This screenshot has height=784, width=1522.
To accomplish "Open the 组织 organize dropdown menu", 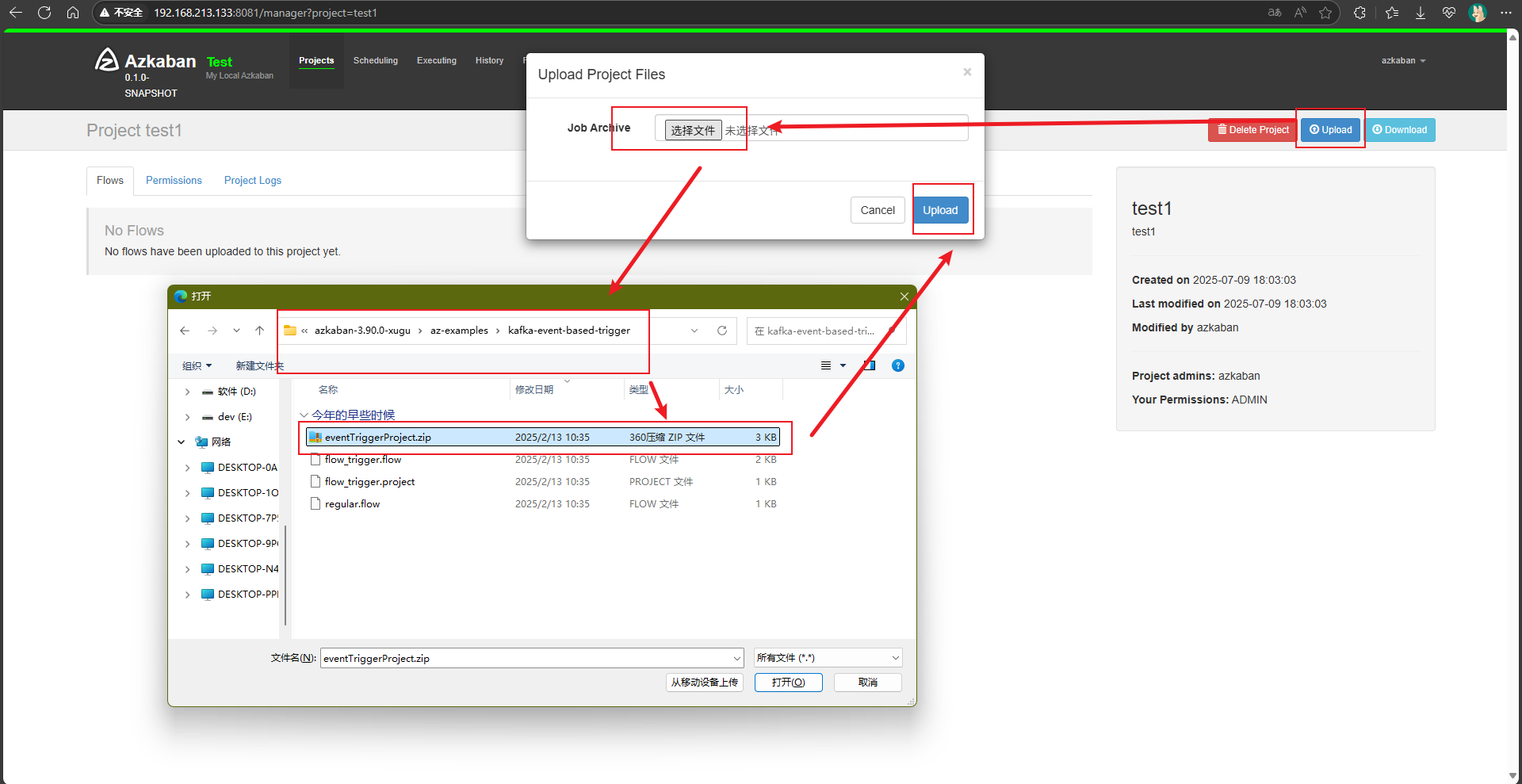I will (x=197, y=365).
